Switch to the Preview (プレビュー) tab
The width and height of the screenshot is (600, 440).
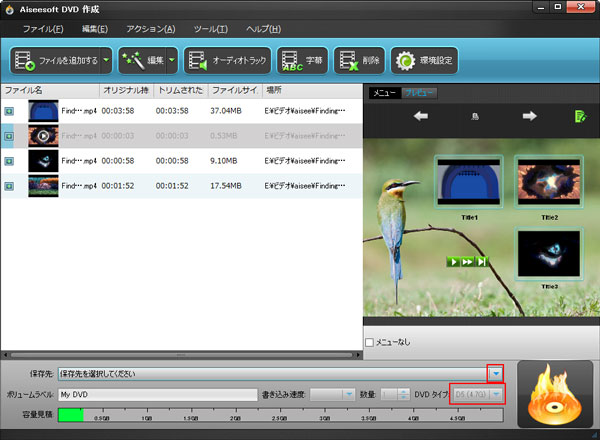419,93
